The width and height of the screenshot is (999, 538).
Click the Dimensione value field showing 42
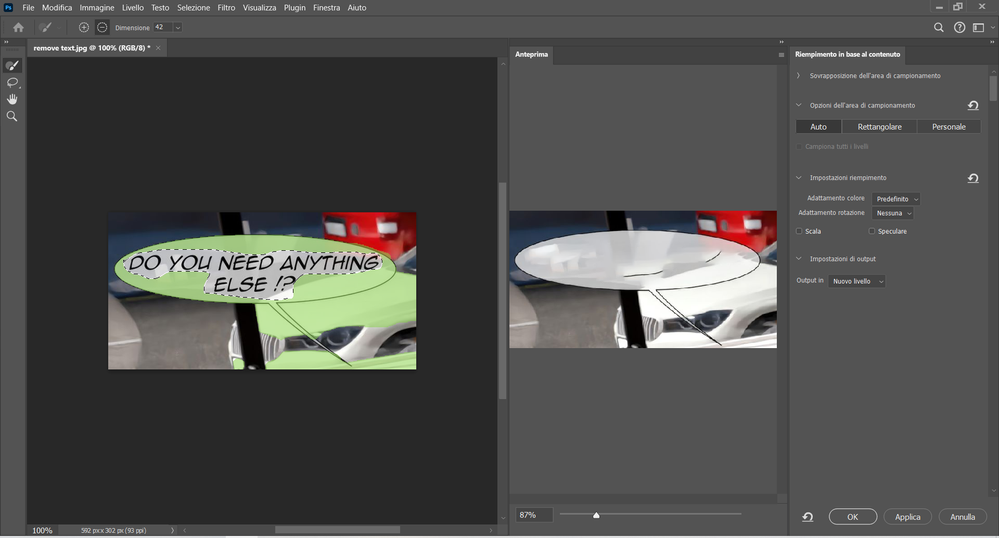pos(163,27)
